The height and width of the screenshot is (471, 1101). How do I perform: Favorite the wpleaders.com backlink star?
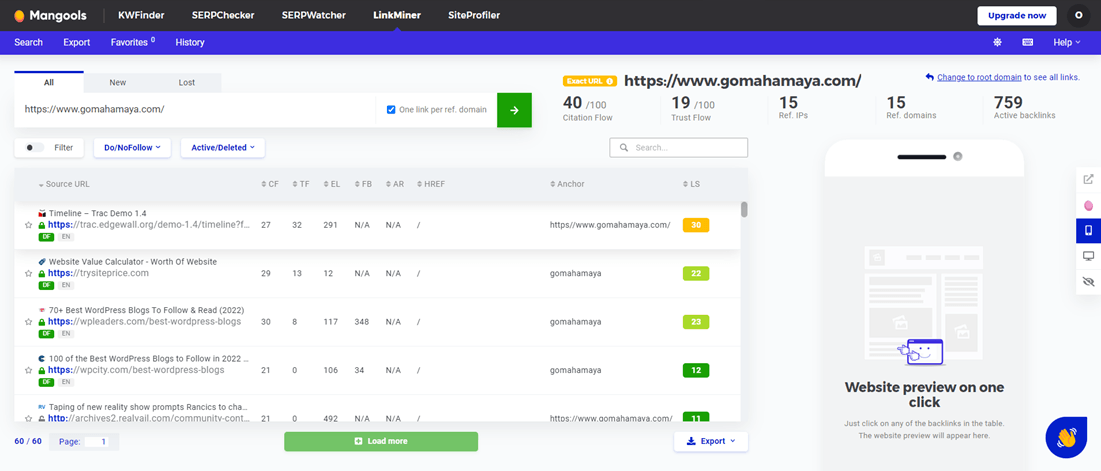(29, 321)
